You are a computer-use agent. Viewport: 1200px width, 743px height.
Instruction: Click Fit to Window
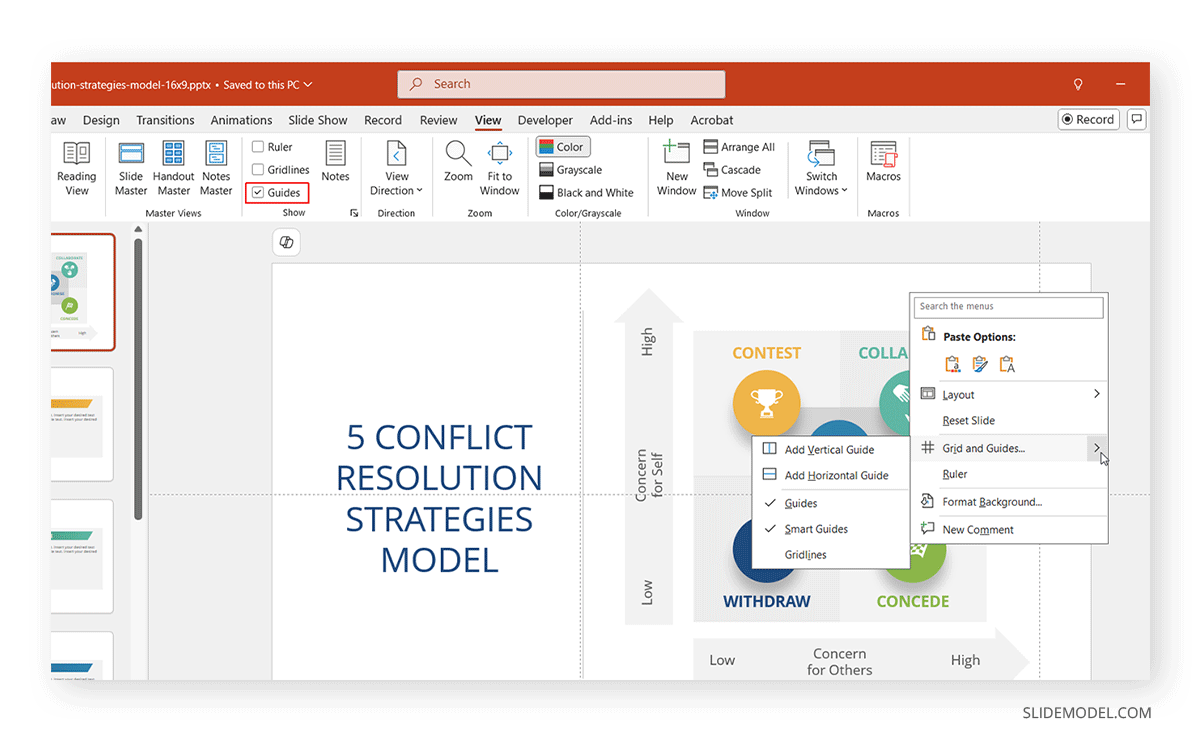click(499, 168)
